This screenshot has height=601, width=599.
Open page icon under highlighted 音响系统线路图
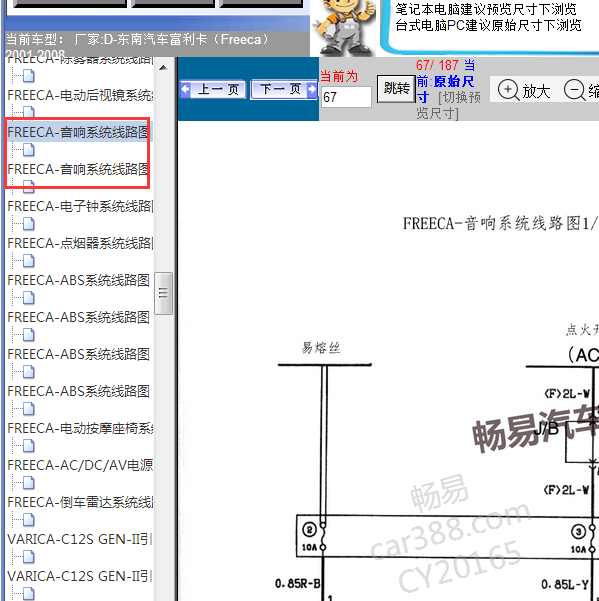(29, 150)
